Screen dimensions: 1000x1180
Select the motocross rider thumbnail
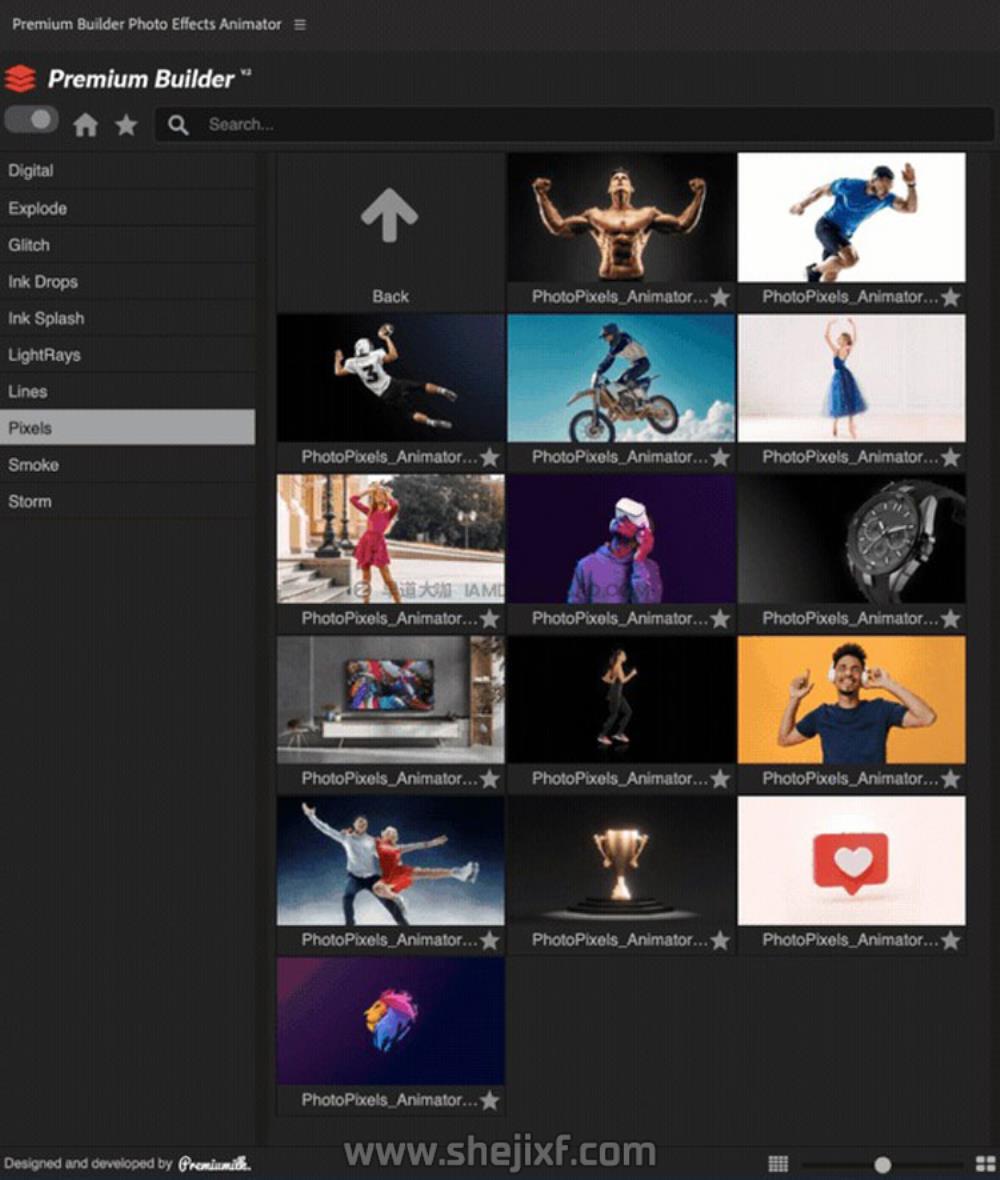tap(621, 378)
